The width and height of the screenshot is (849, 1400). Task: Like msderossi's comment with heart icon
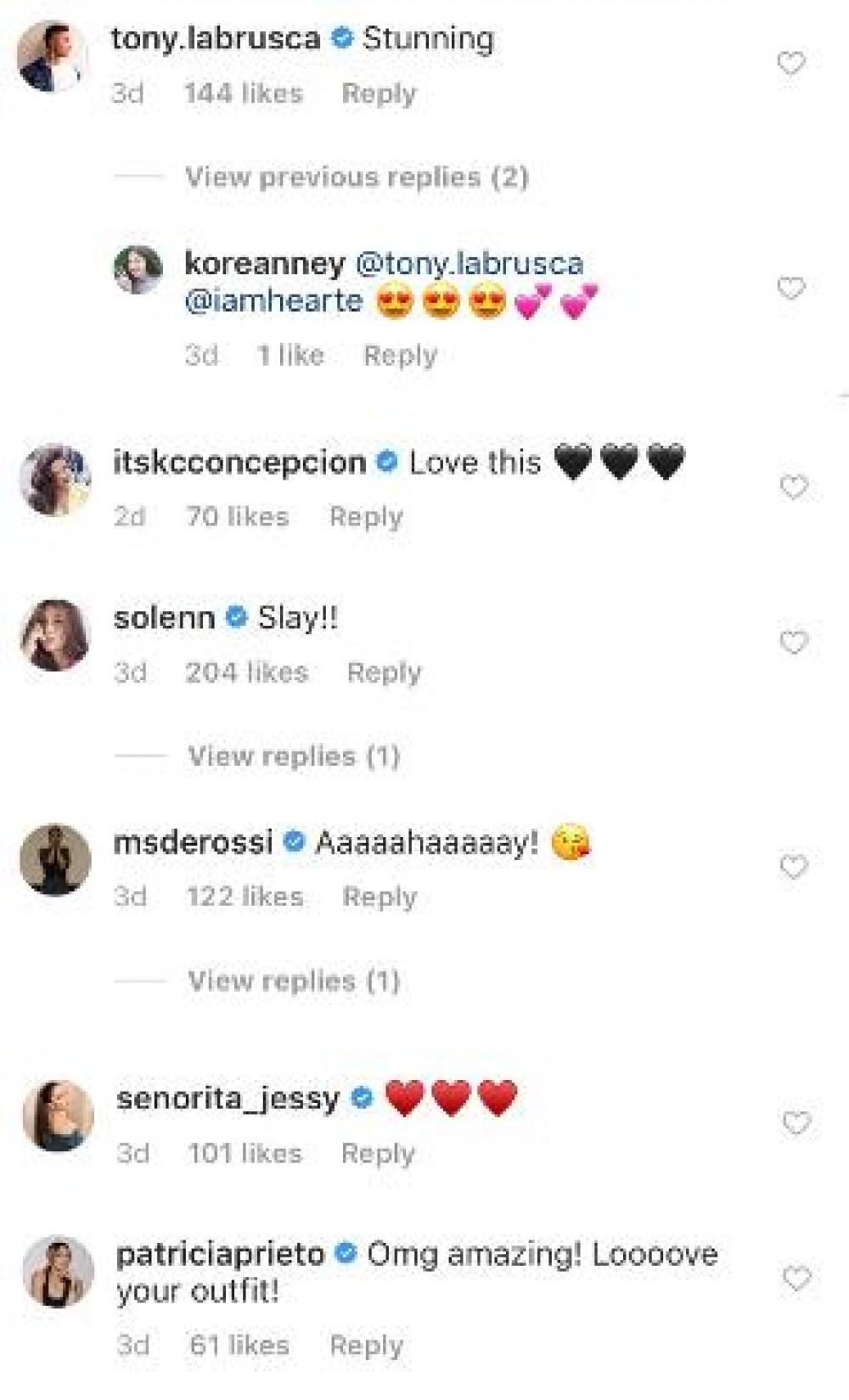pyautogui.click(x=793, y=868)
